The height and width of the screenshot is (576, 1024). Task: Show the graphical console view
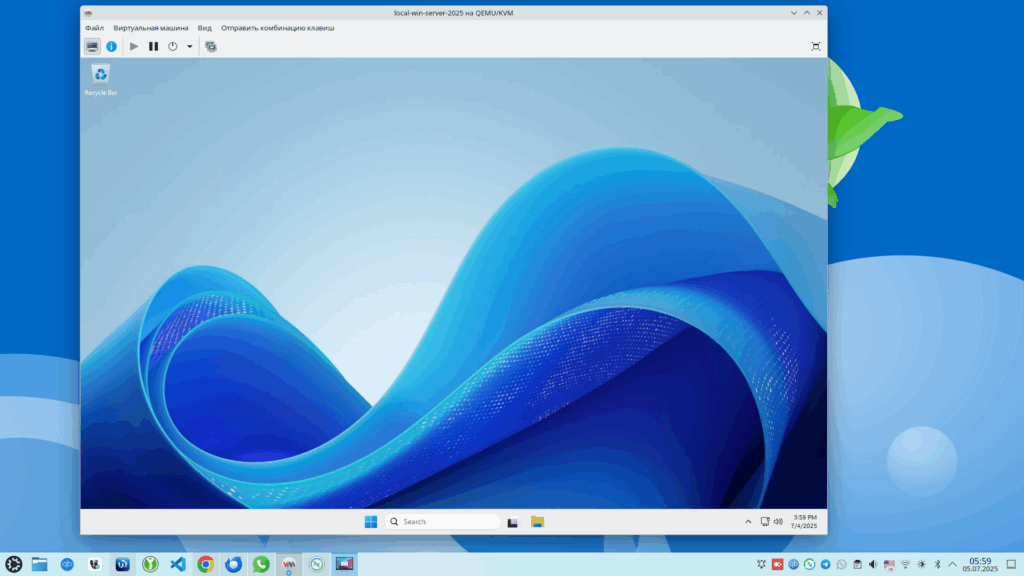click(x=92, y=46)
